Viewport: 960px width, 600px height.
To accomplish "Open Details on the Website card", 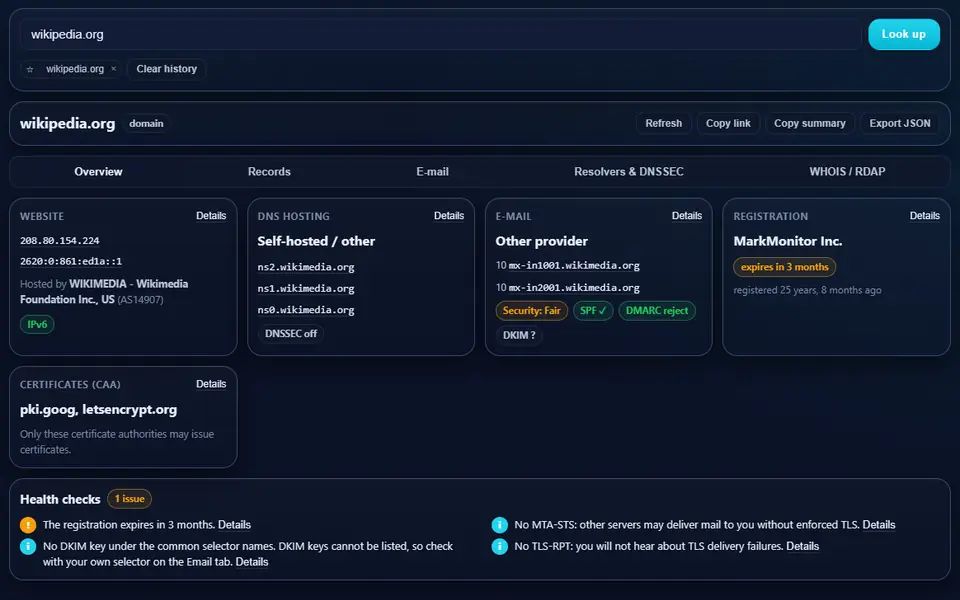I will pos(211,216).
